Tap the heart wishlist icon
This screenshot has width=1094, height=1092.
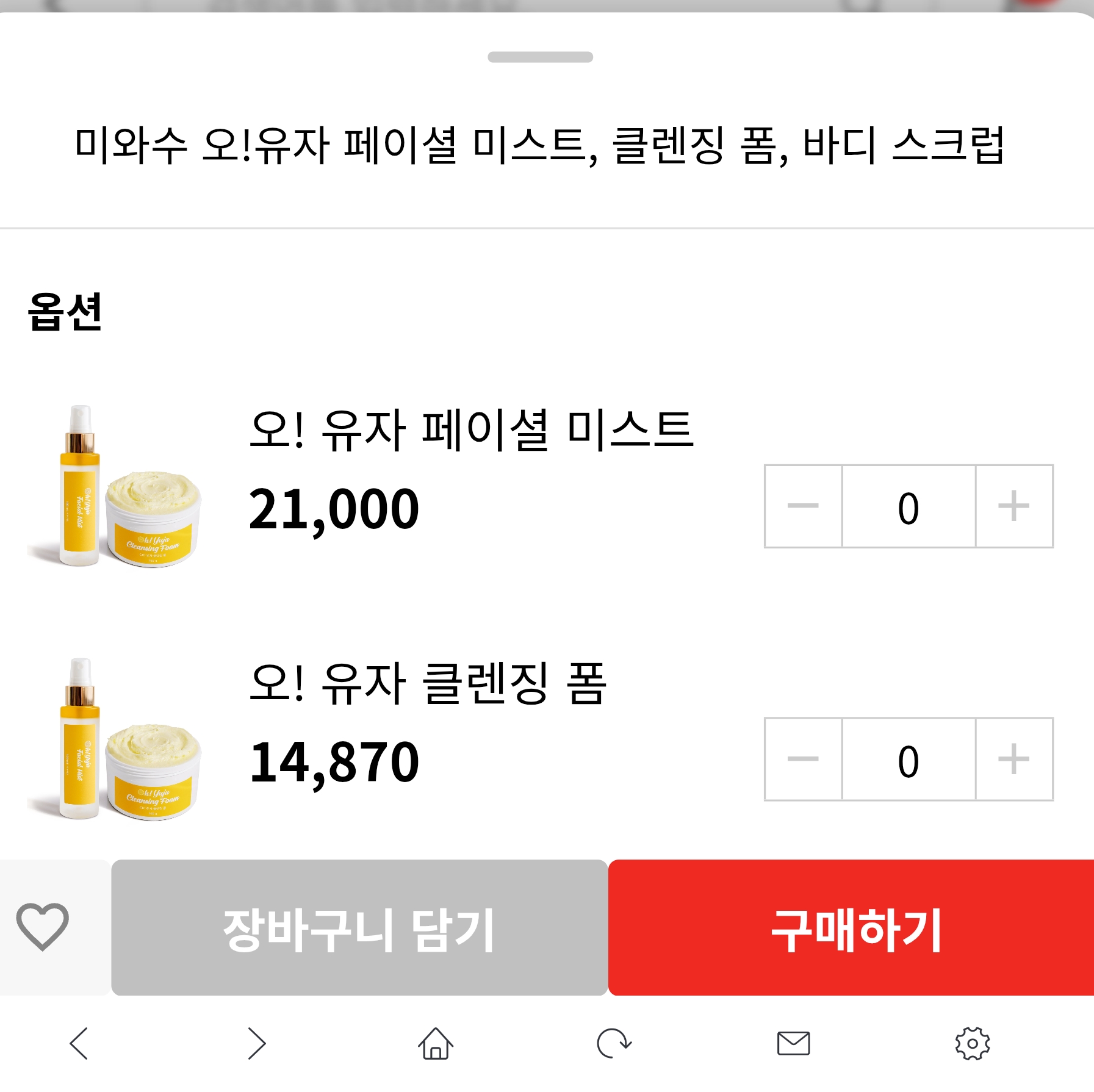click(42, 927)
